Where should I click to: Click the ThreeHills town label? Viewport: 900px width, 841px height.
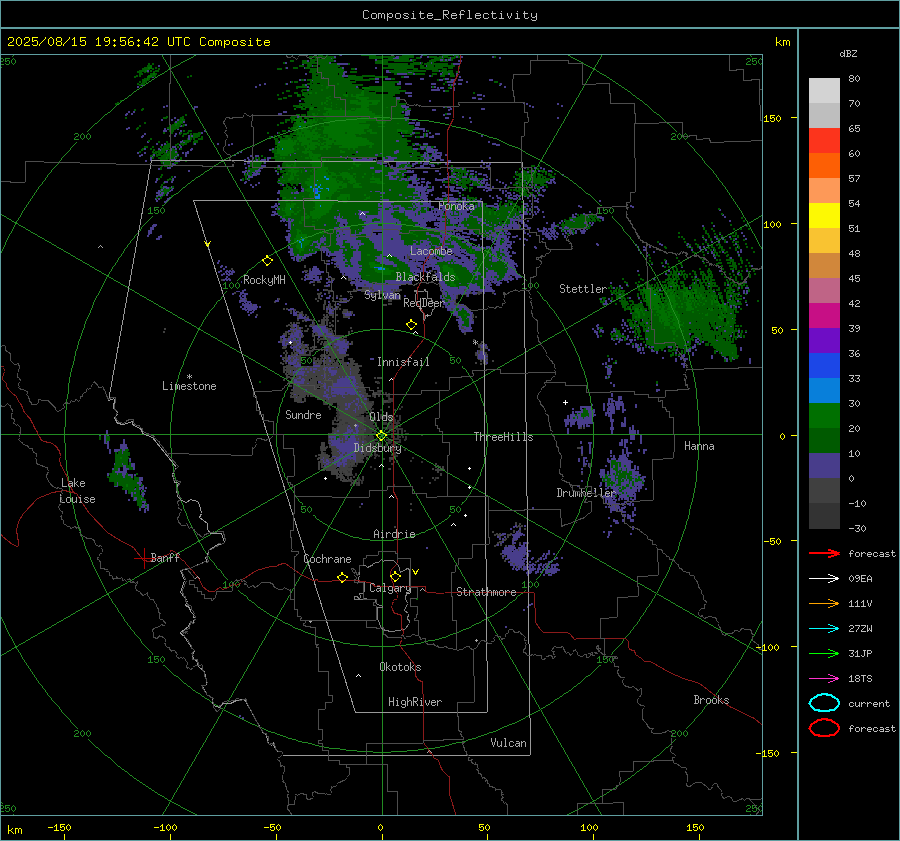pyautogui.click(x=503, y=437)
